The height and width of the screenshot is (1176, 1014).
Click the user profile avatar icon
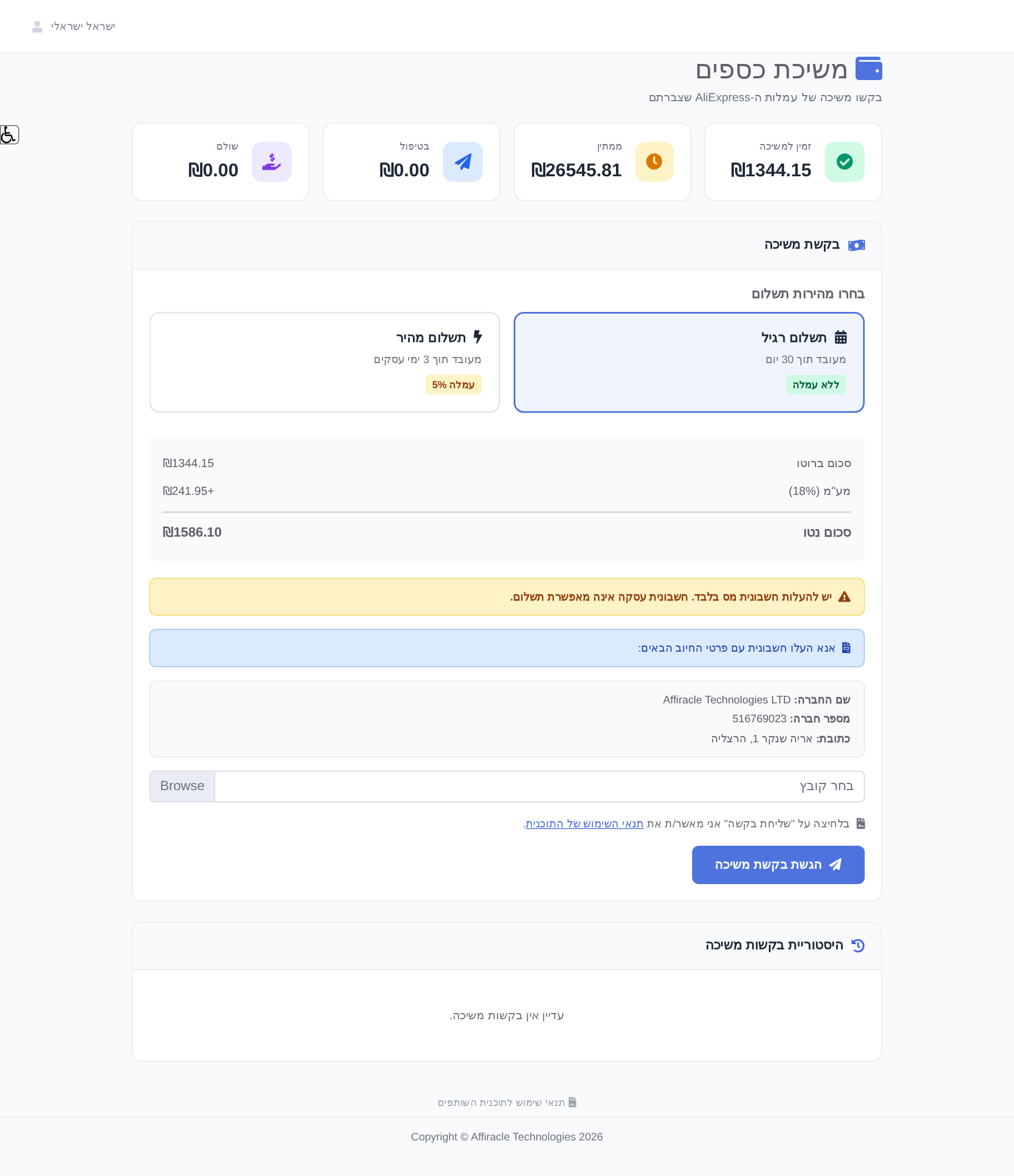tap(37, 27)
